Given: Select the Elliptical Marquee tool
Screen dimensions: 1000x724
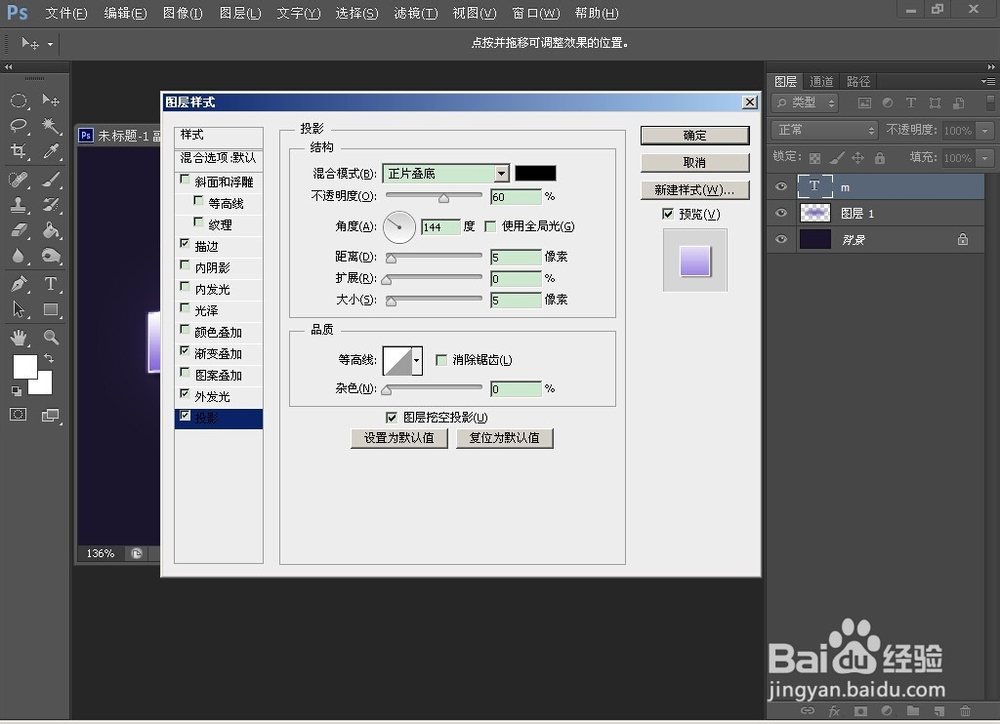Looking at the screenshot, I should [18, 101].
